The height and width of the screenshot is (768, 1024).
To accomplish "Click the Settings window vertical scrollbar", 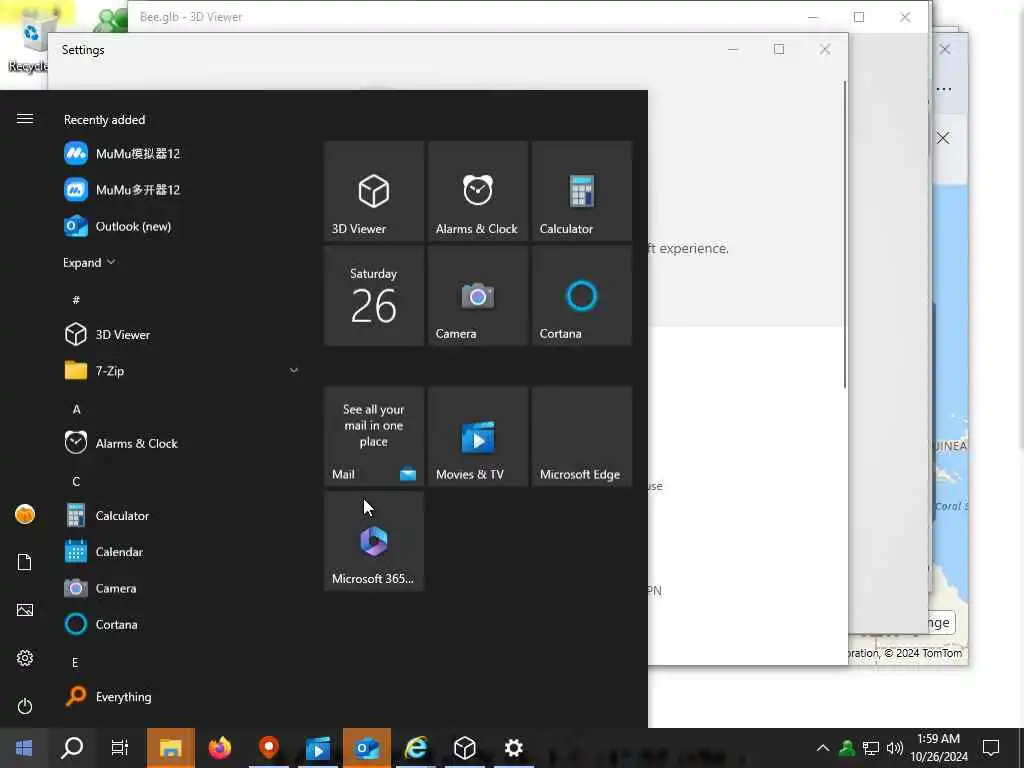I will tap(844, 235).
